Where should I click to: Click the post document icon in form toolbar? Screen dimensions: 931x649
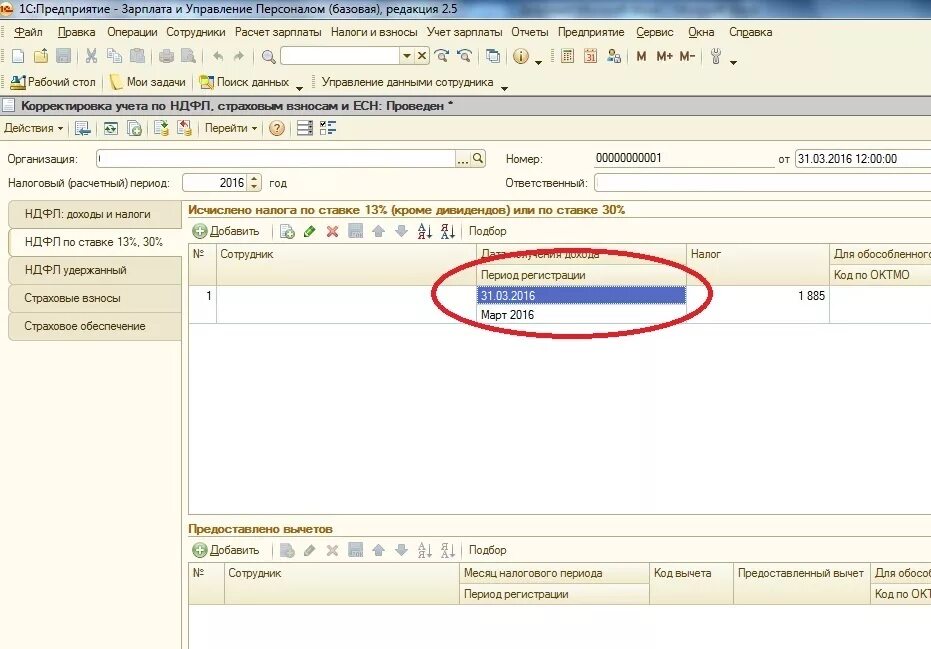coord(161,128)
